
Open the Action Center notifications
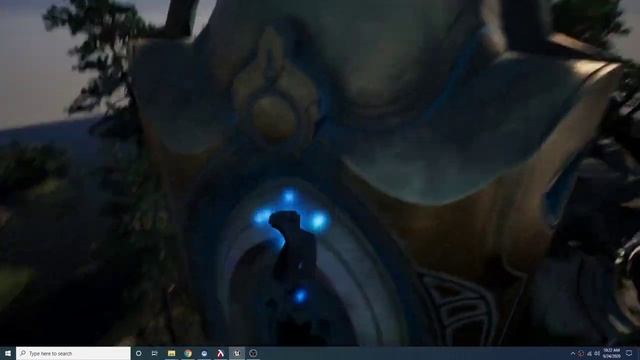(629, 353)
